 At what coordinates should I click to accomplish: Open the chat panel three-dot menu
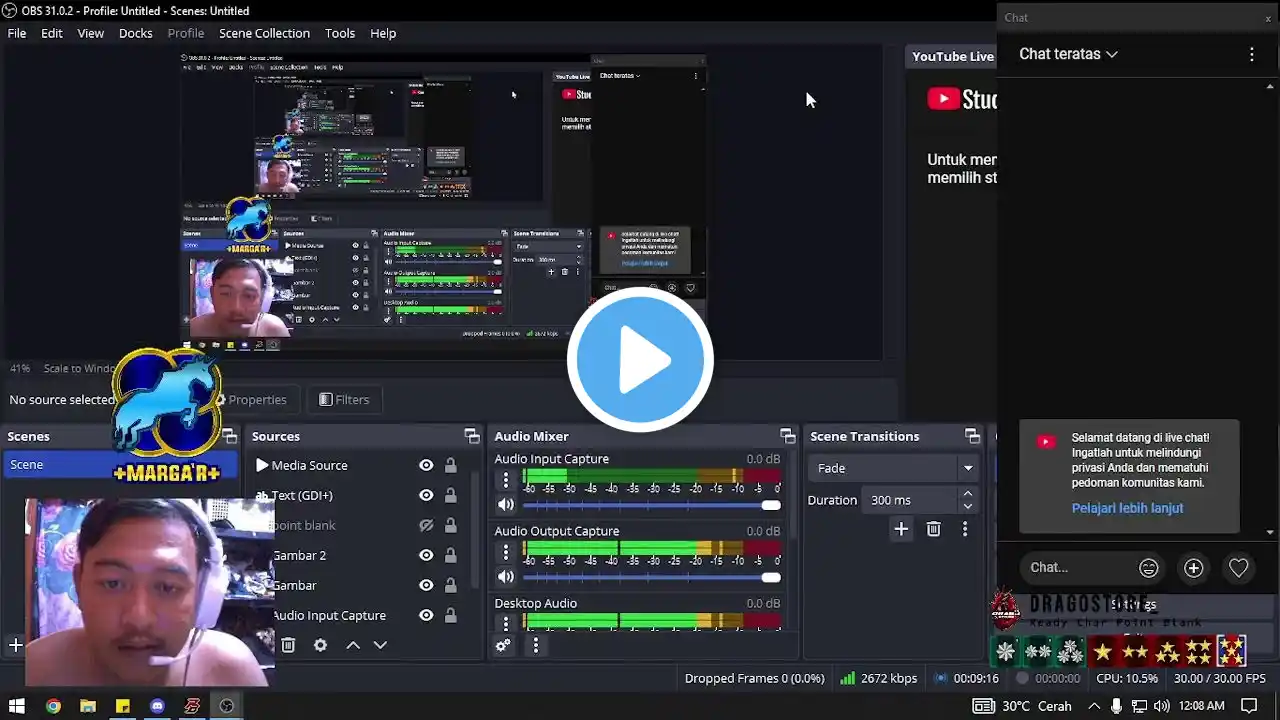[1251, 54]
